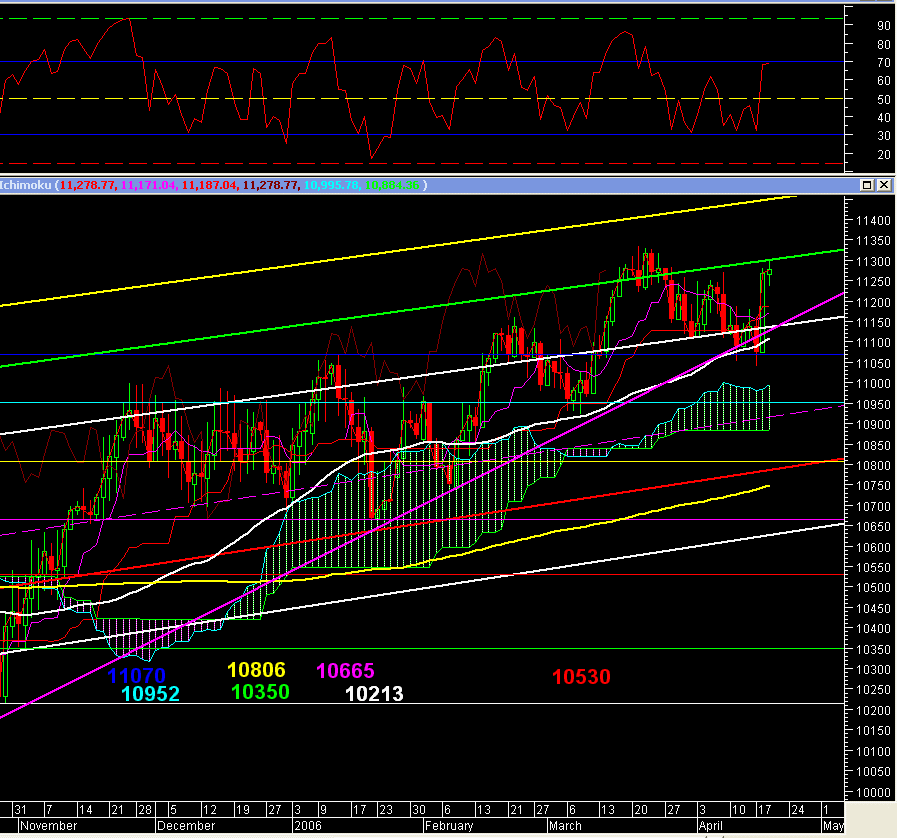
Task: Click the 2006 year label
Action: tap(308, 826)
